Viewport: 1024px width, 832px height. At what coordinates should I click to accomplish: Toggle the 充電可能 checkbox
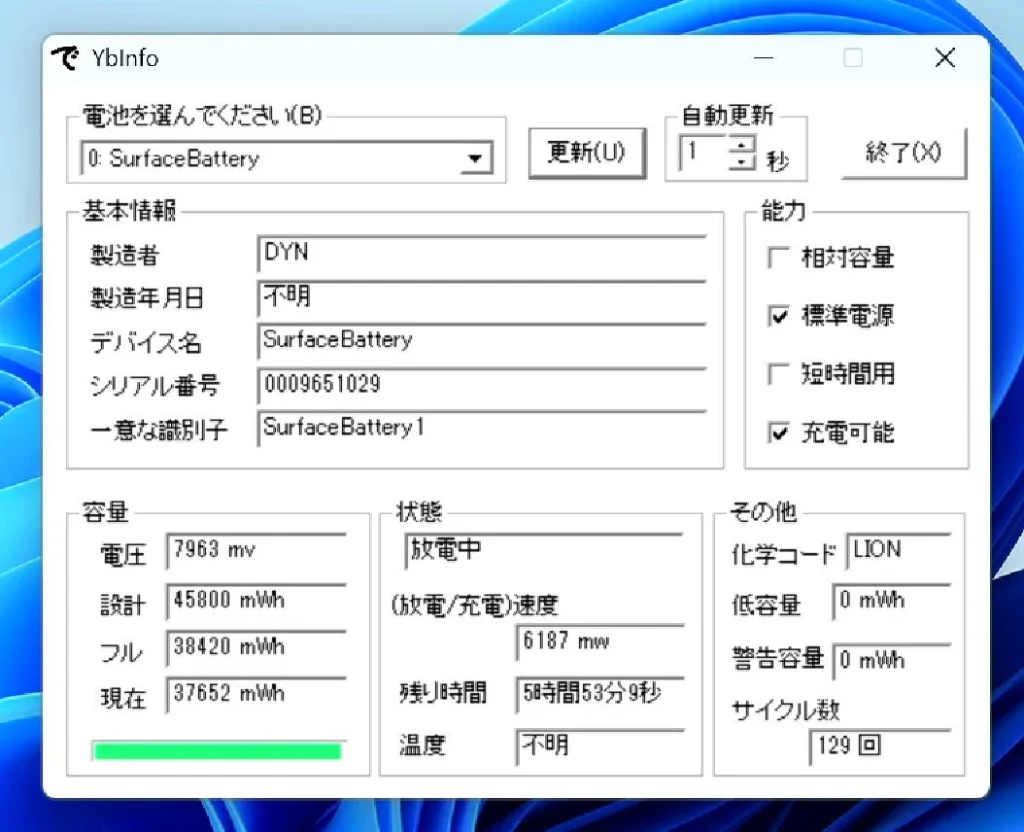point(779,433)
